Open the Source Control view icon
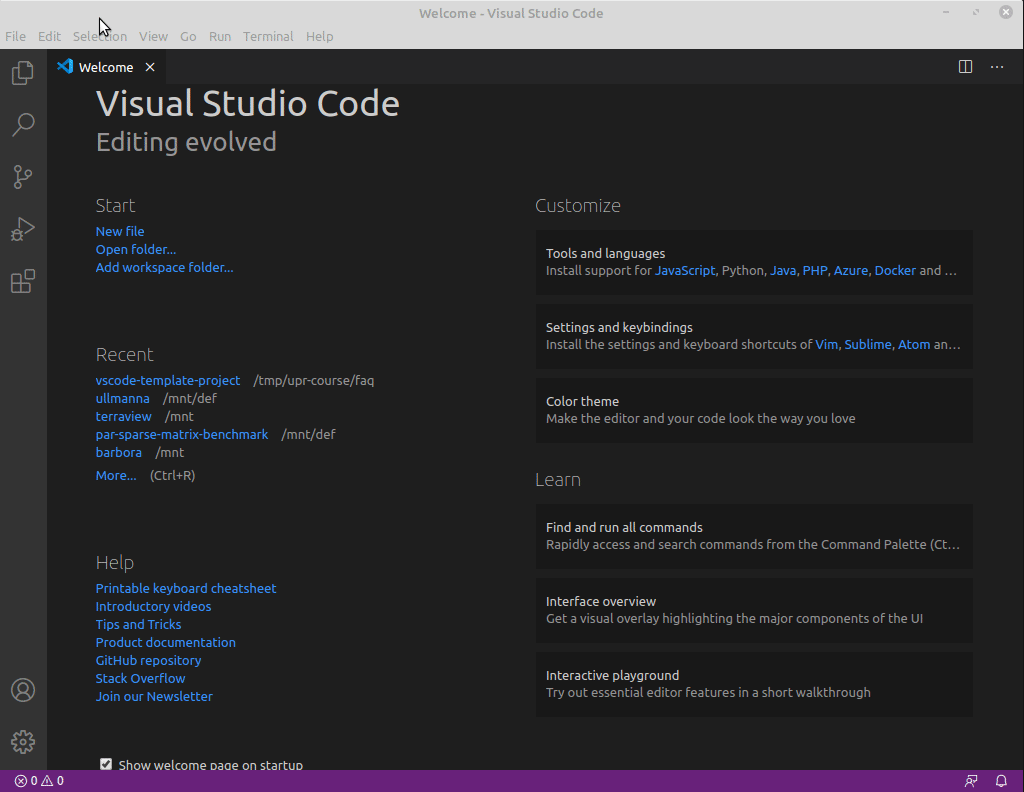 point(23,177)
